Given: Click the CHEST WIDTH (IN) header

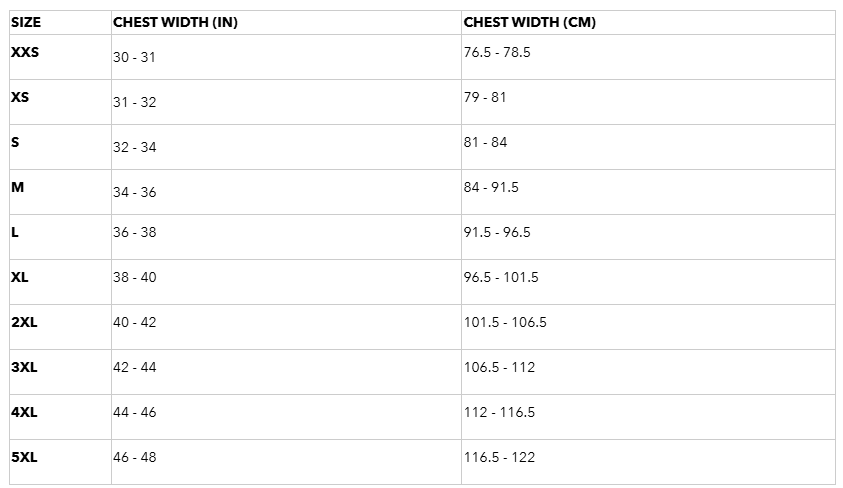Looking at the screenshot, I should pyautogui.click(x=175, y=22).
